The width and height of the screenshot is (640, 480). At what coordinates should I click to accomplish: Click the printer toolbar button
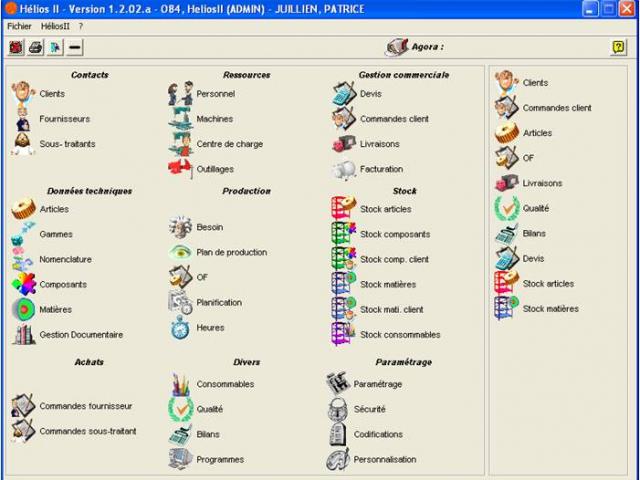(36, 47)
